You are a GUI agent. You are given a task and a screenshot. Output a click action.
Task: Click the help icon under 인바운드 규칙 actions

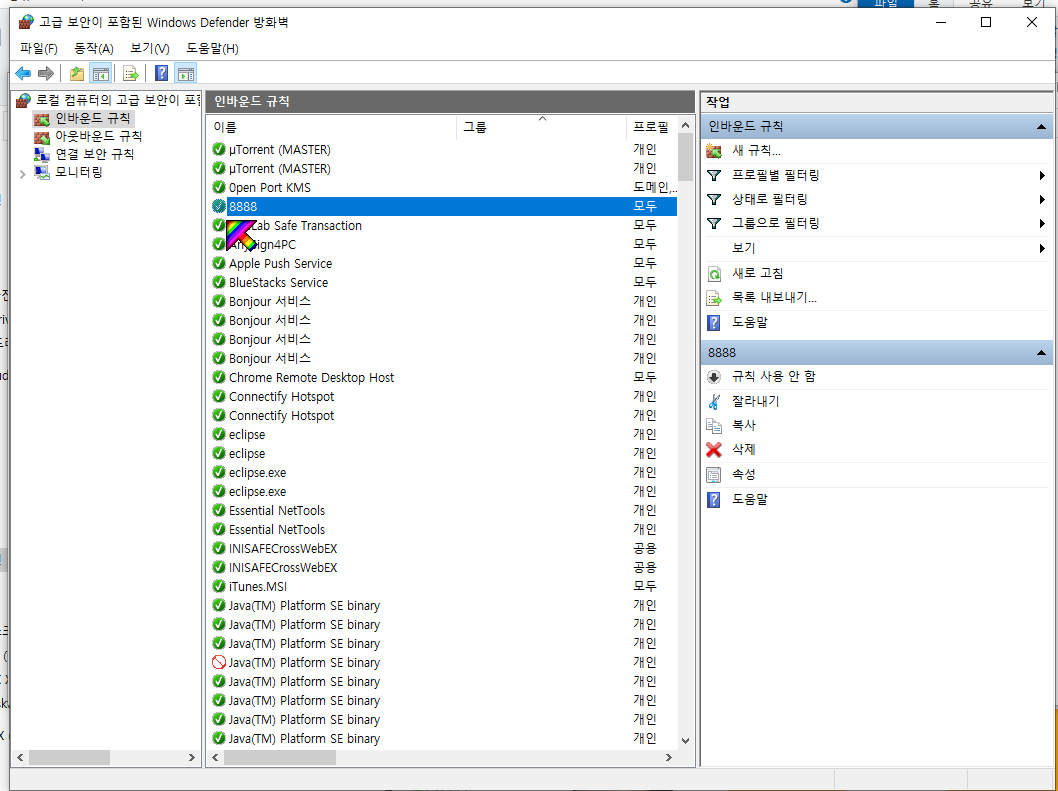click(714, 323)
